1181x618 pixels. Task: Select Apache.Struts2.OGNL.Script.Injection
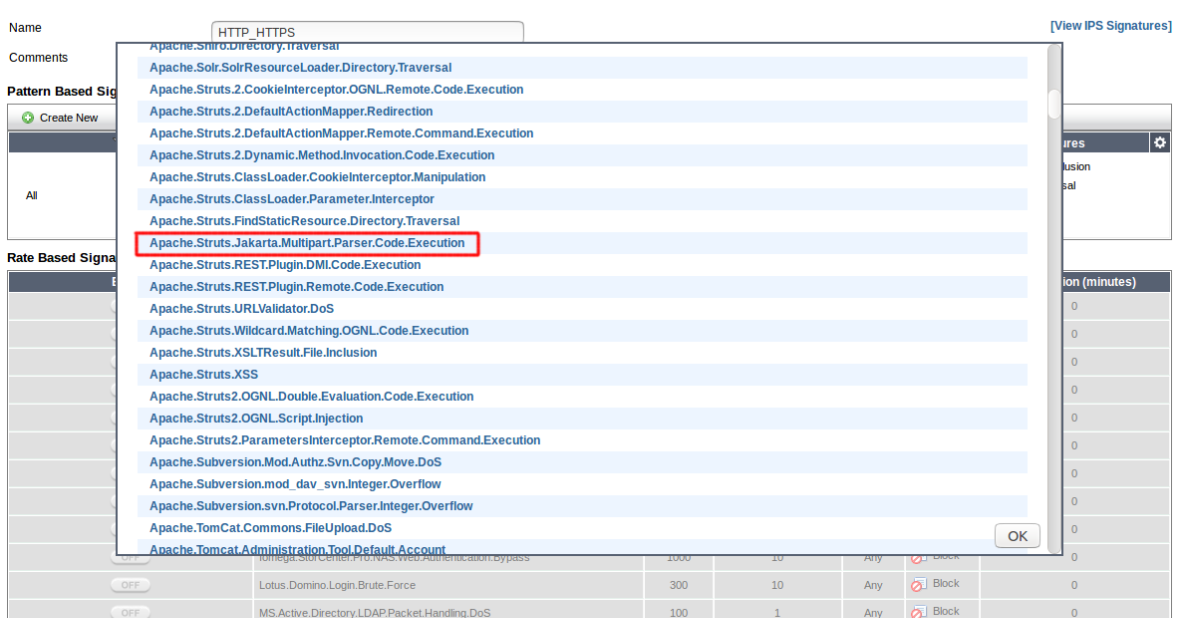pyautogui.click(x=256, y=418)
